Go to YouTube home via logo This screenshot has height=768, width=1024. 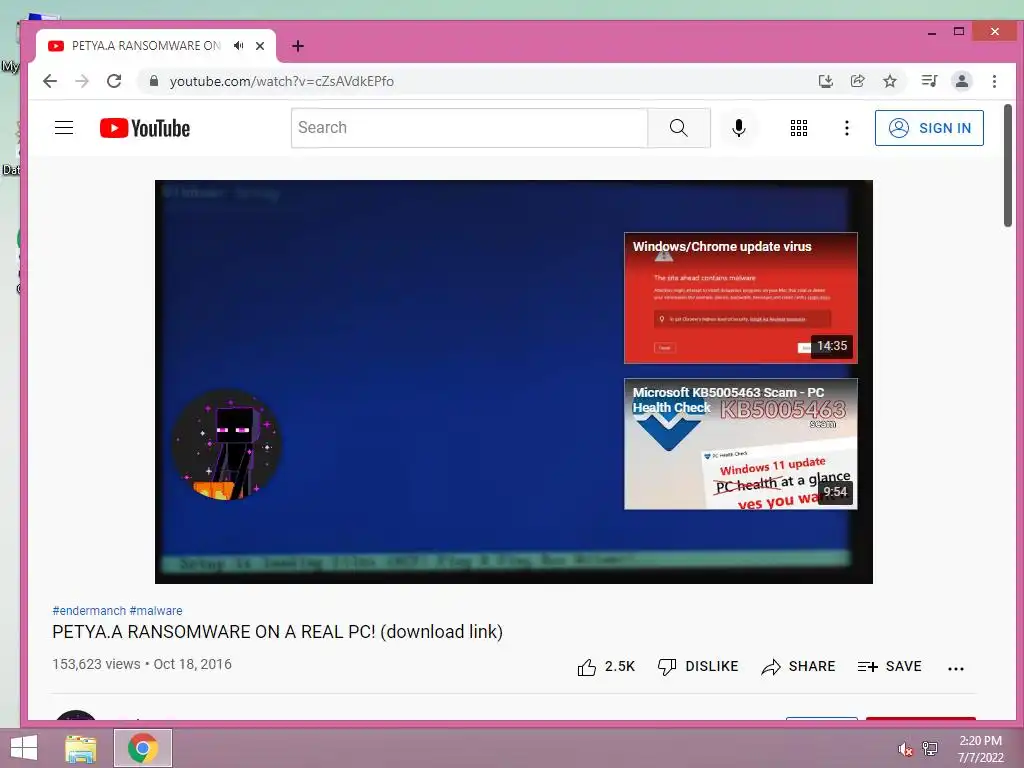pyautogui.click(x=145, y=128)
